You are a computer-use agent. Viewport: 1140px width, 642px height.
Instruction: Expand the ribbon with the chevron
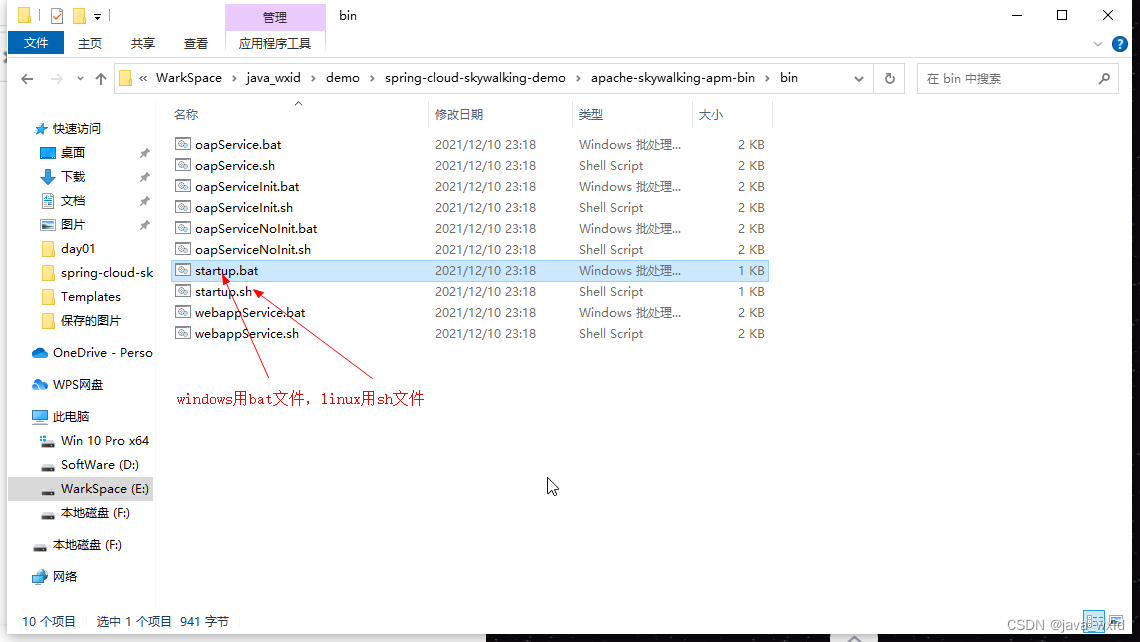1098,44
